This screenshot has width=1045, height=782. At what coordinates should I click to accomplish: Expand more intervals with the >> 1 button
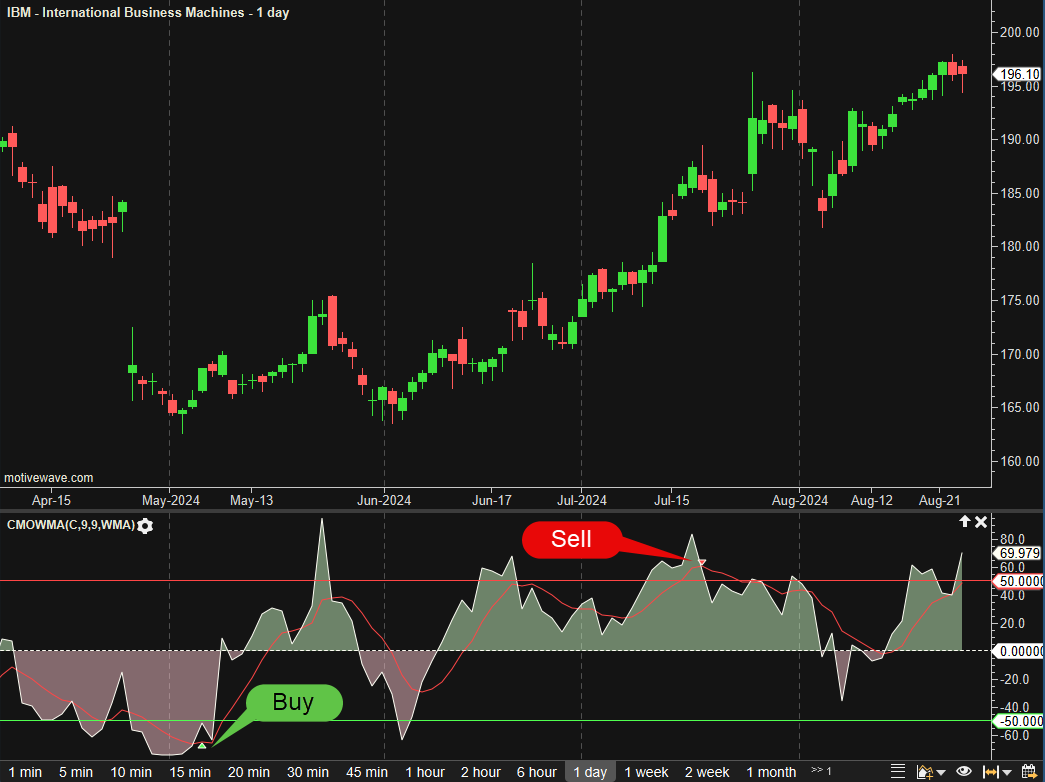[821, 771]
